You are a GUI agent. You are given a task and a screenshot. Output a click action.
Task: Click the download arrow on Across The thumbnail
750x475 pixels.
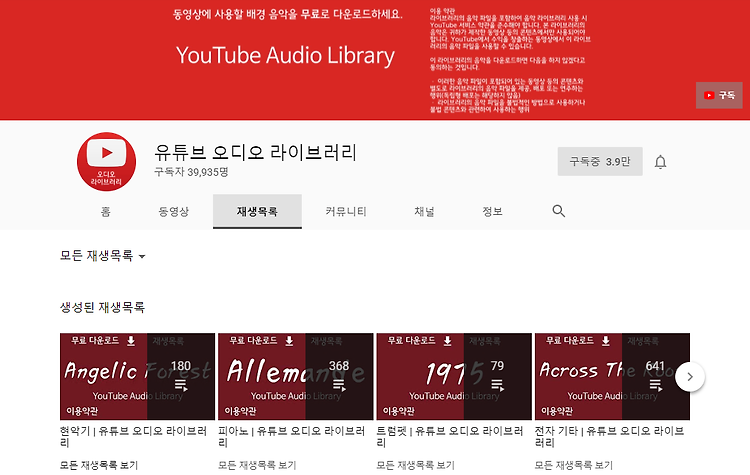(606, 341)
